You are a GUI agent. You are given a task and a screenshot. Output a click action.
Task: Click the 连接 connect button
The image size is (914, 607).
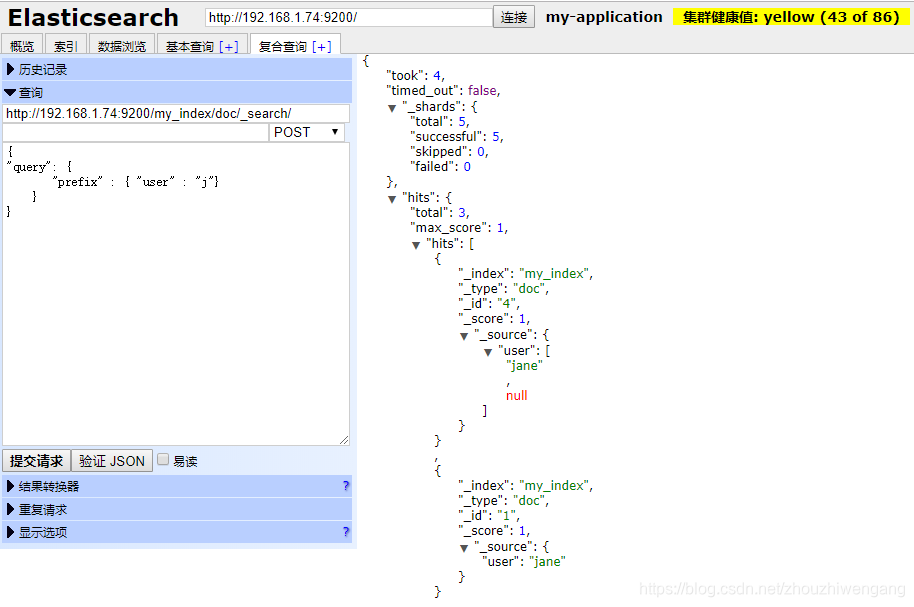[514, 17]
